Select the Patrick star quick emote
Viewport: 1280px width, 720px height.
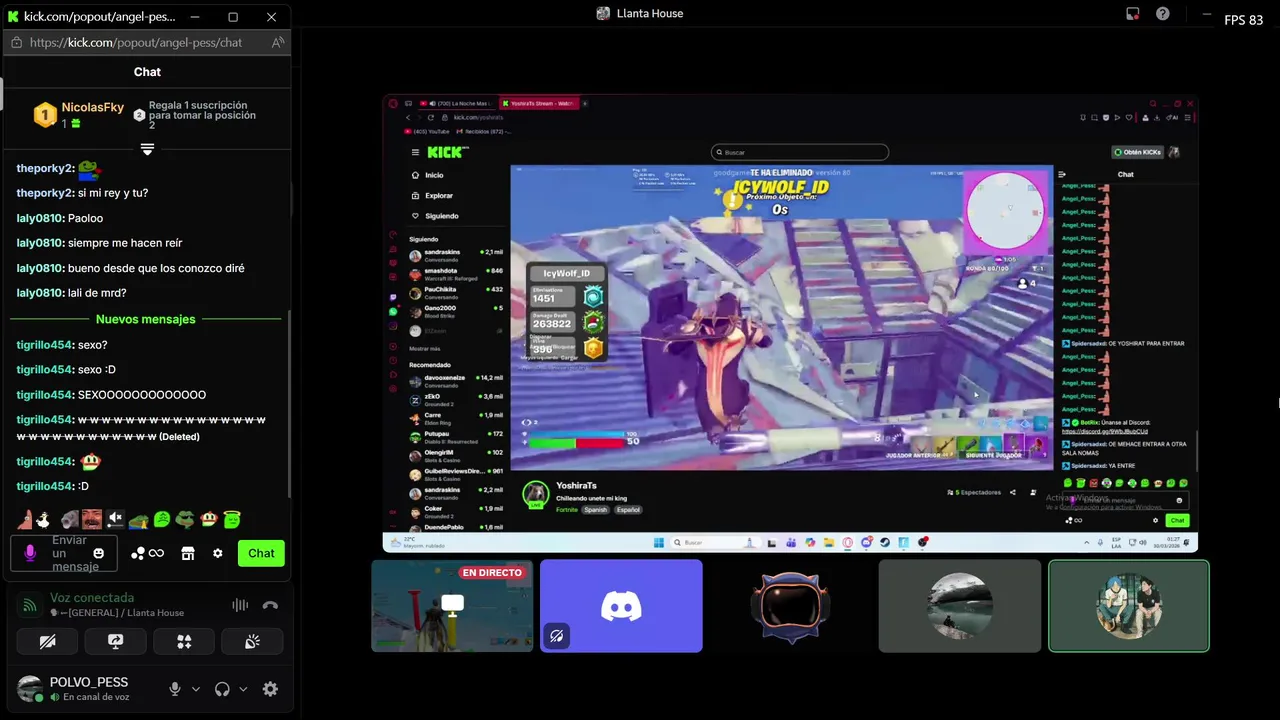(25, 519)
